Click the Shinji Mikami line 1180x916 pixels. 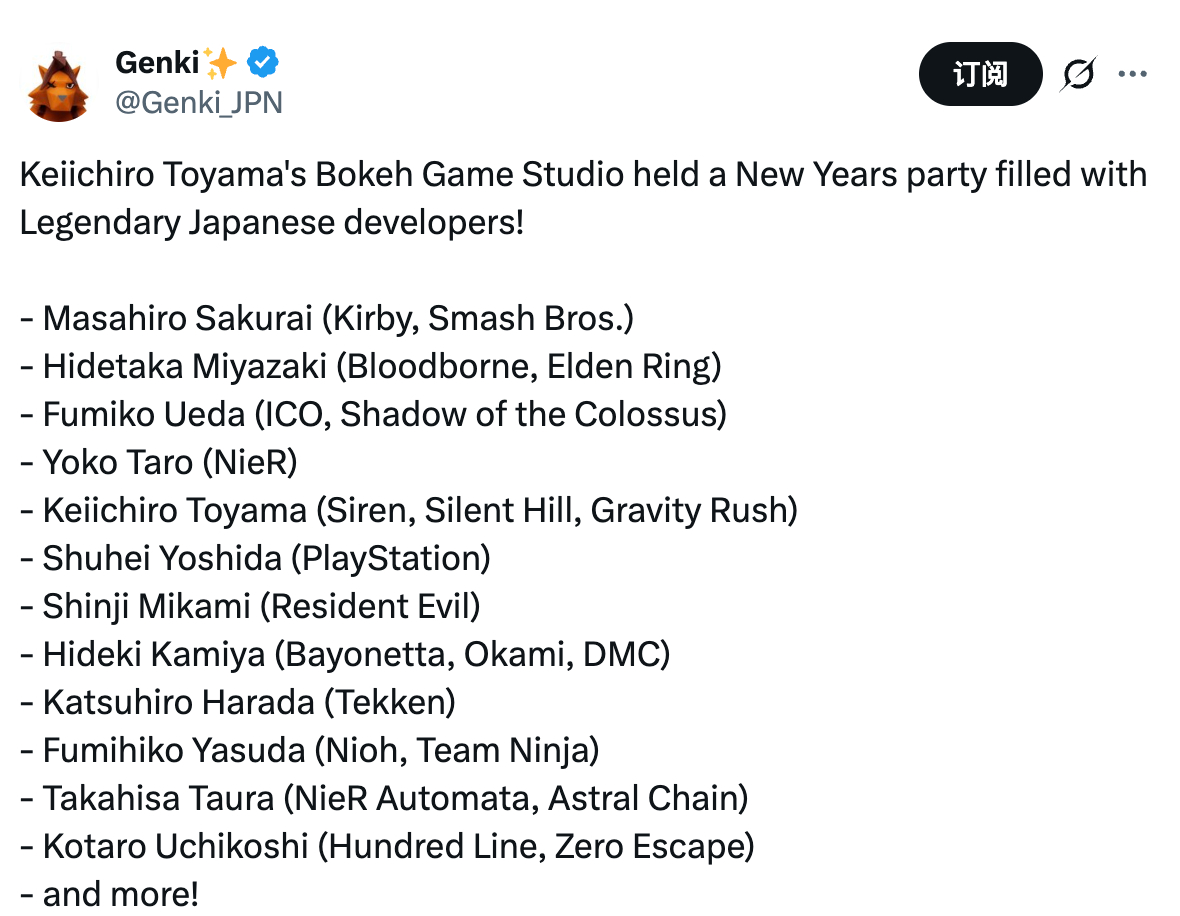[249, 606]
